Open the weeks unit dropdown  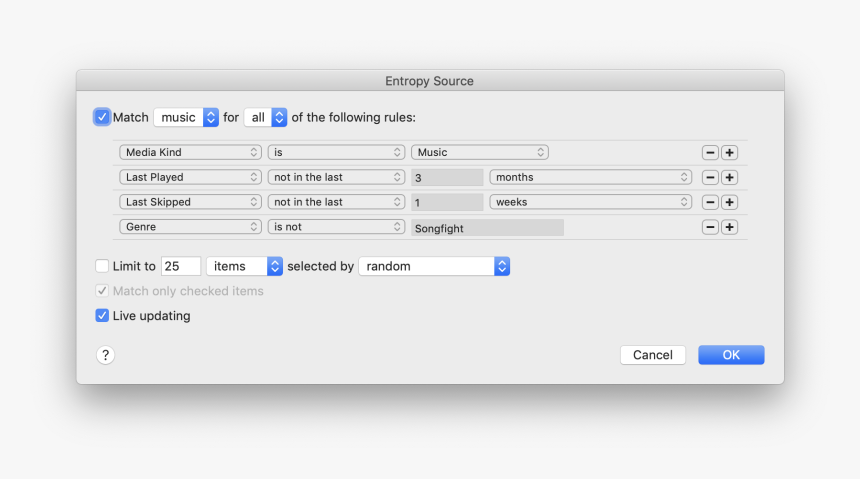coord(591,202)
